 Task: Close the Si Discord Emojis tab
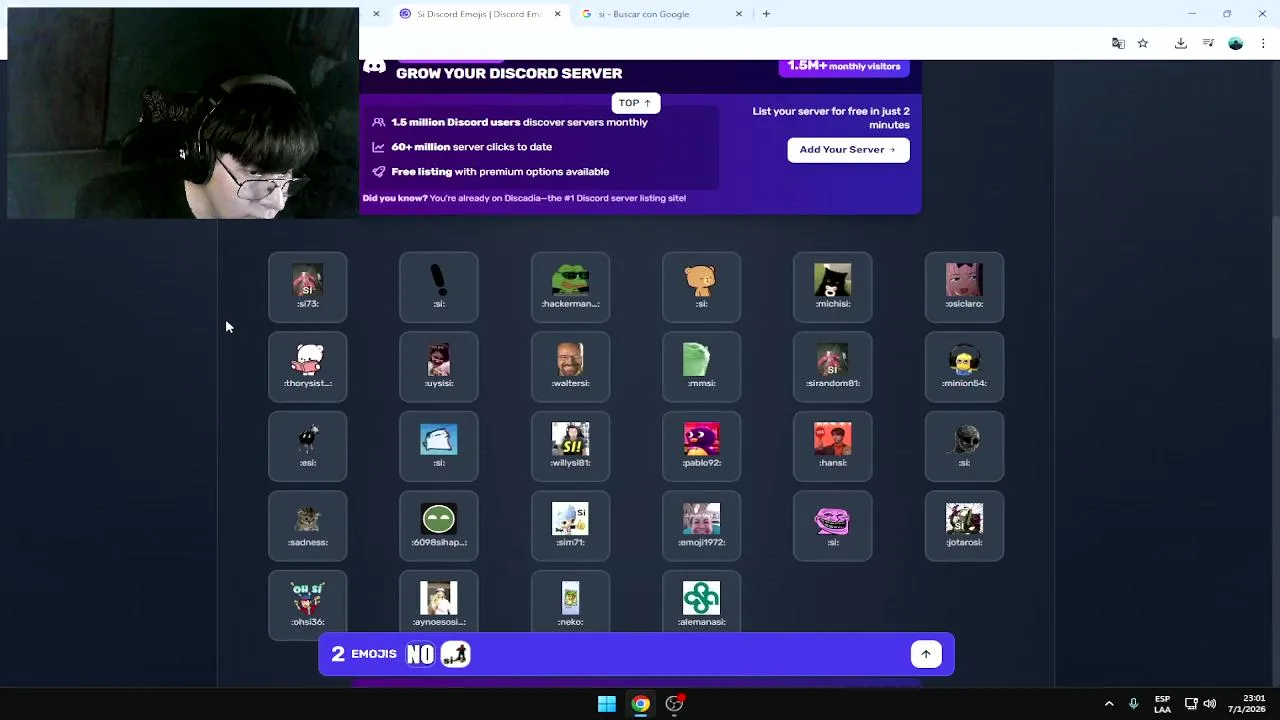(x=557, y=14)
